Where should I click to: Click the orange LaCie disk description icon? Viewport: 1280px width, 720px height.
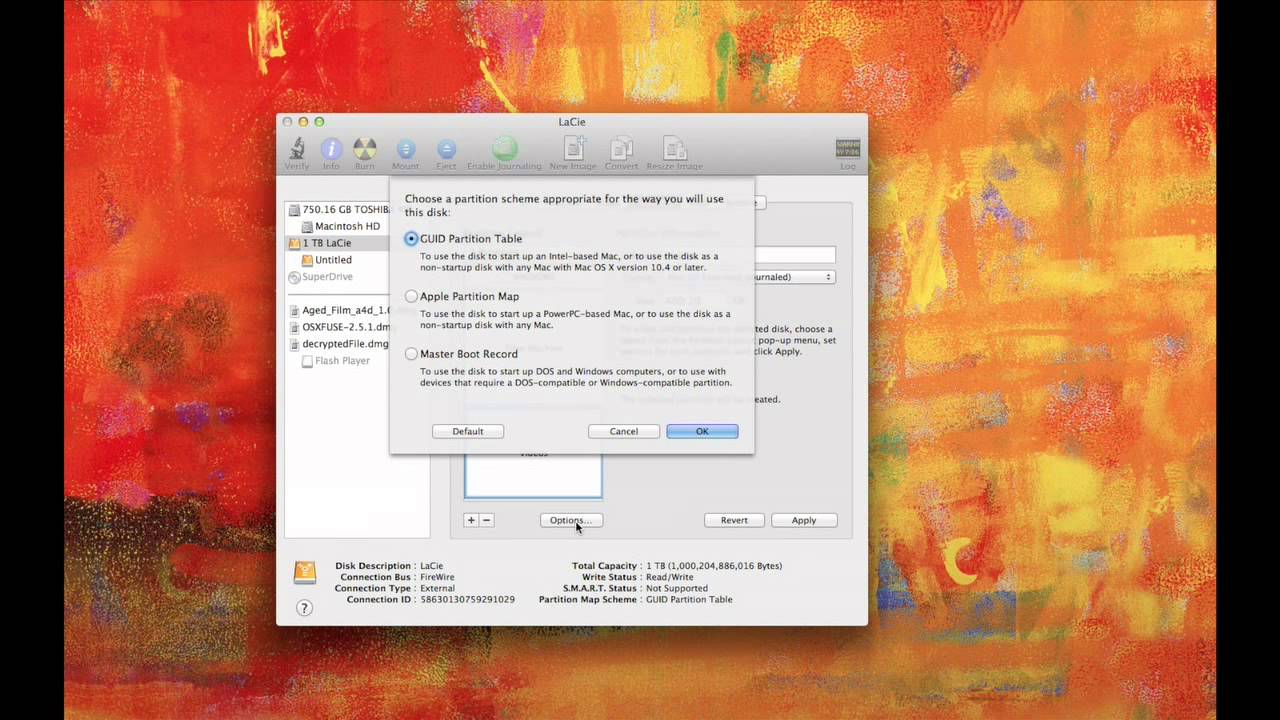coord(305,572)
